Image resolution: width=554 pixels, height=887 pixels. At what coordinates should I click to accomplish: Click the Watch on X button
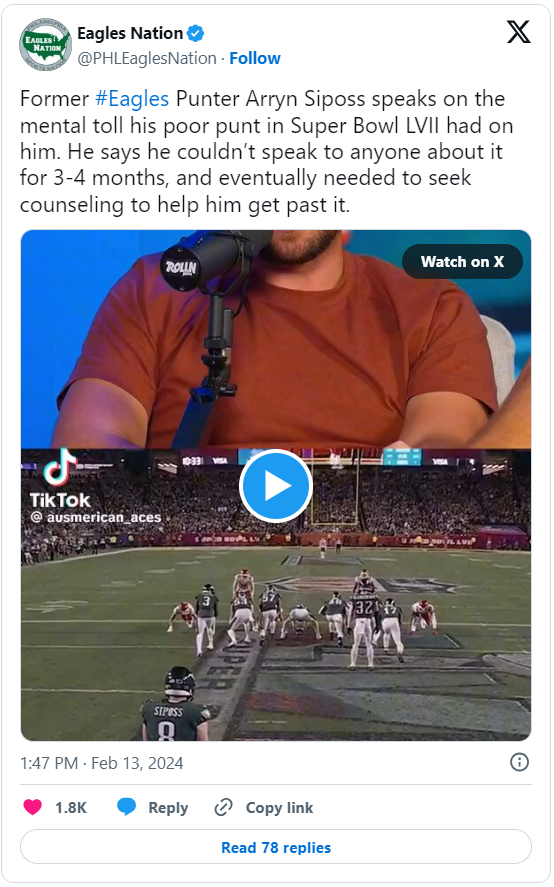pos(462,261)
